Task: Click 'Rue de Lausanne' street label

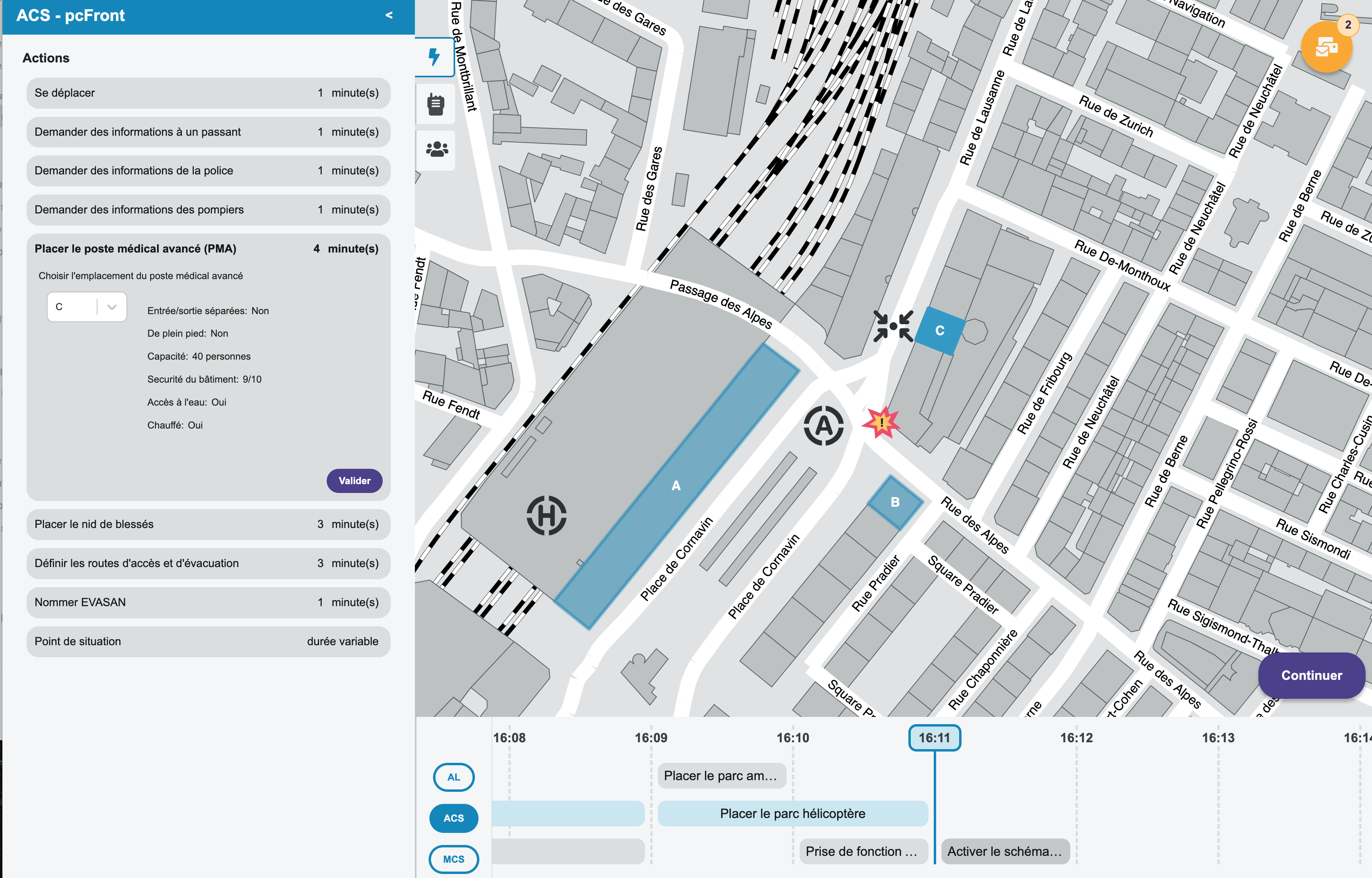Action: pyautogui.click(x=981, y=118)
